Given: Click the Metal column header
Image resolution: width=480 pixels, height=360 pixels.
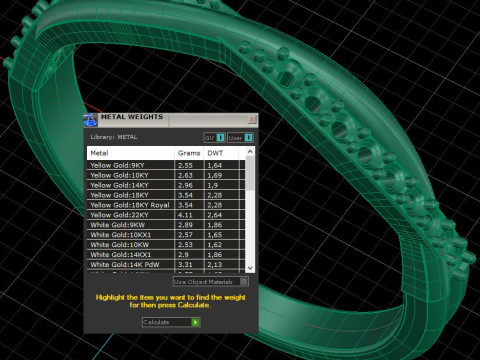Looking at the screenshot, I should 131,153.
